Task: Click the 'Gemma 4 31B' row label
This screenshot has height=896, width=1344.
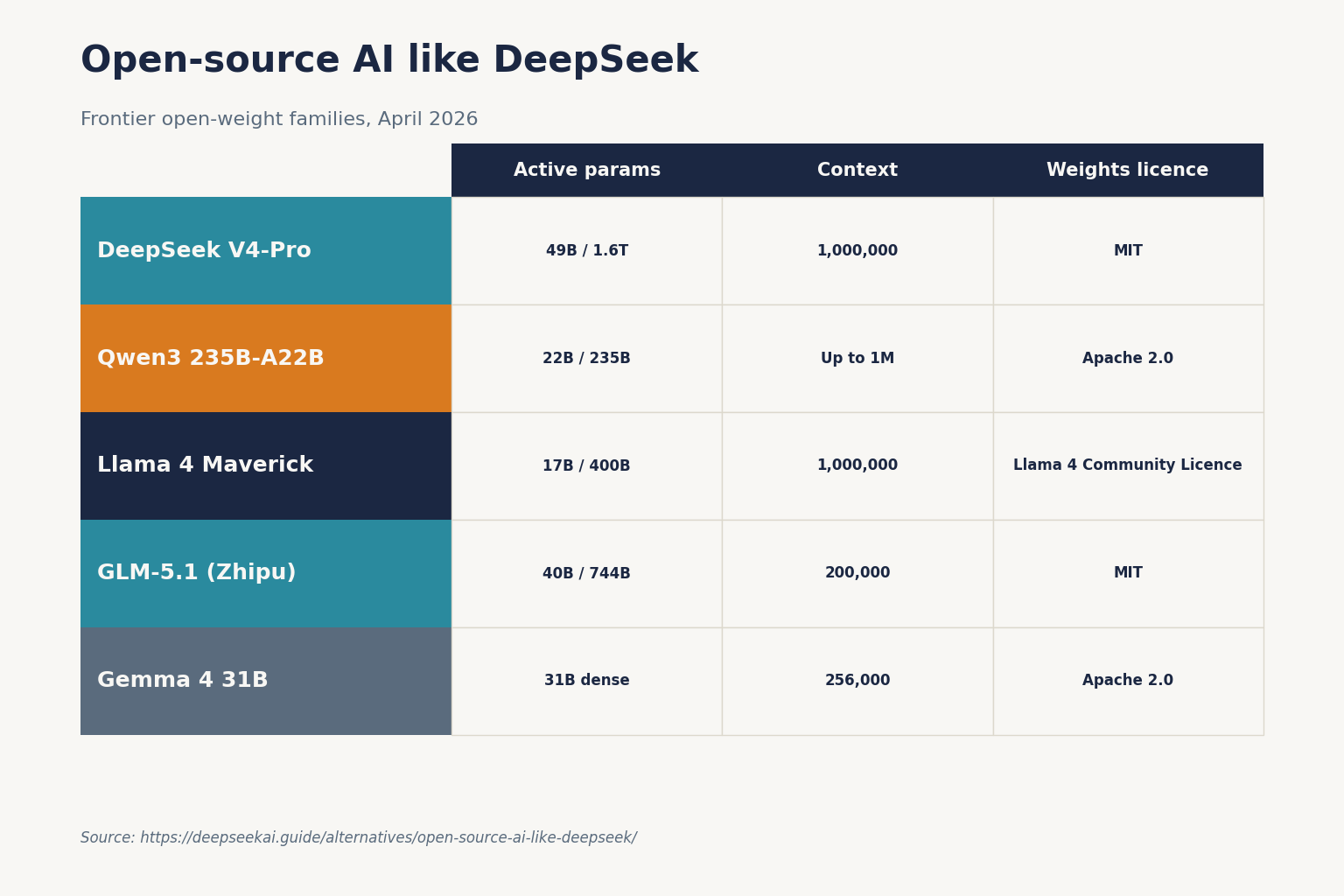Action: [266, 682]
